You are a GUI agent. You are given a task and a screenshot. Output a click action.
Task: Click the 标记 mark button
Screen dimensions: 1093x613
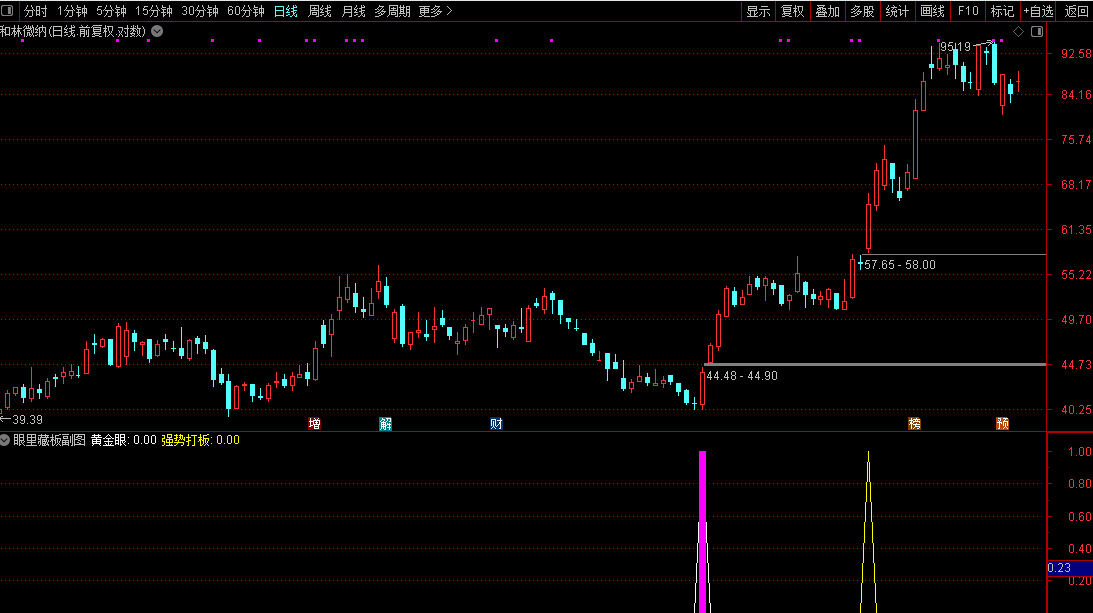coord(1002,11)
